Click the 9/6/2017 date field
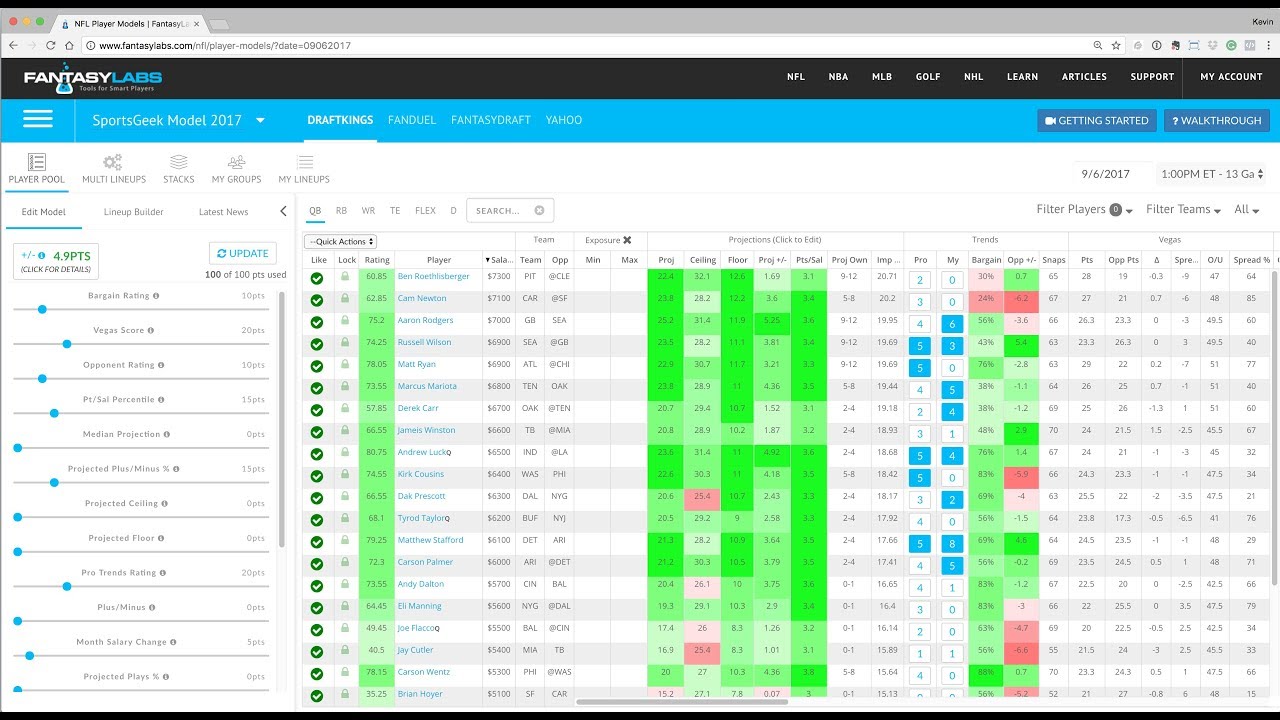Viewport: 1280px width, 720px height. point(1112,174)
